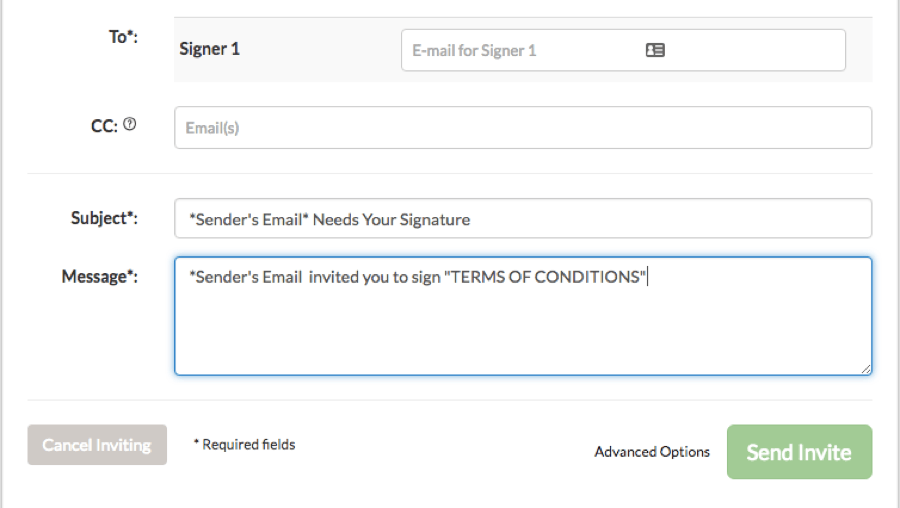
Task: Hit the green Send Invite button
Action: pos(799,452)
